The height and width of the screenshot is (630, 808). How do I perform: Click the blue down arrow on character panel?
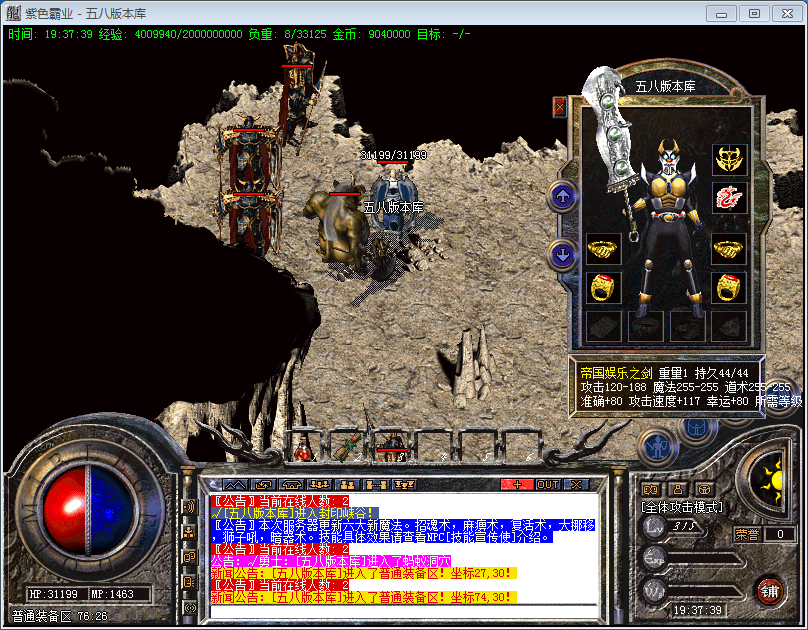[x=563, y=254]
